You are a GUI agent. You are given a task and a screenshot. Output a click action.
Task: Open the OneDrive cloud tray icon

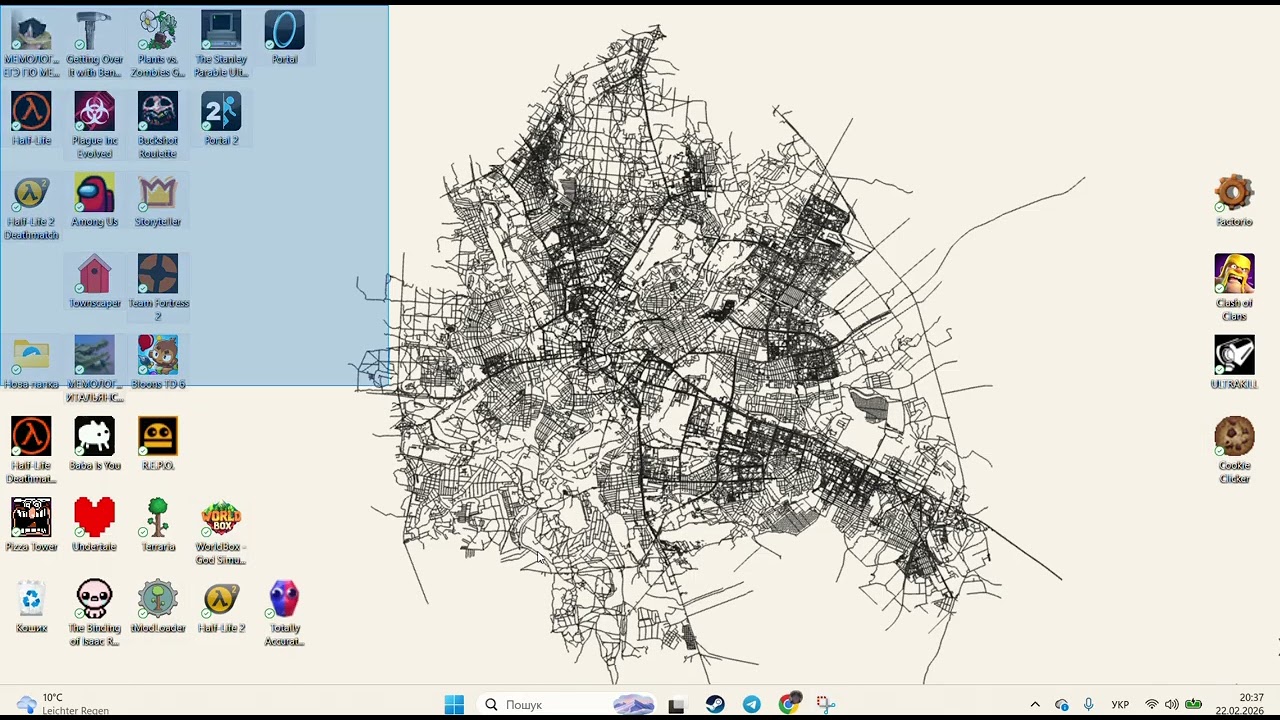(1062, 705)
